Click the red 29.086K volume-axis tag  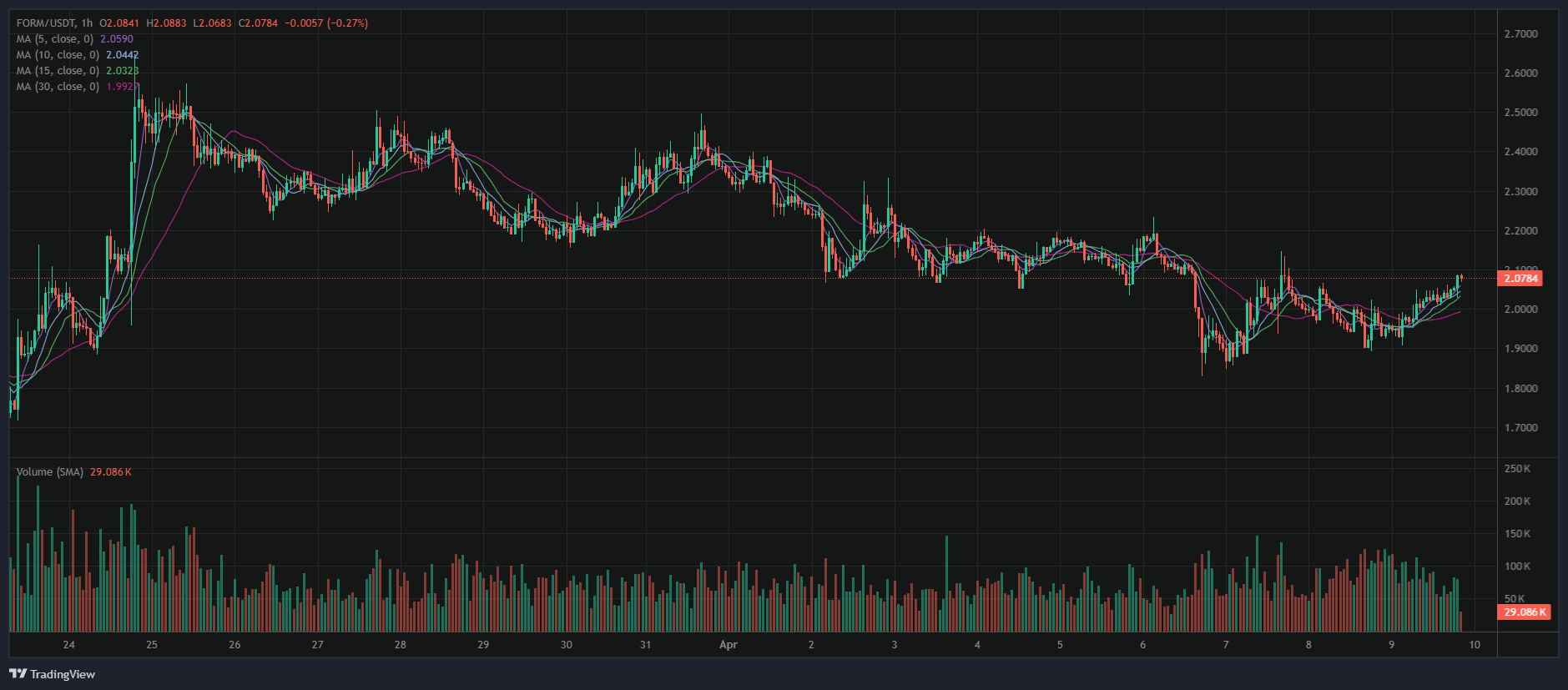[1524, 612]
